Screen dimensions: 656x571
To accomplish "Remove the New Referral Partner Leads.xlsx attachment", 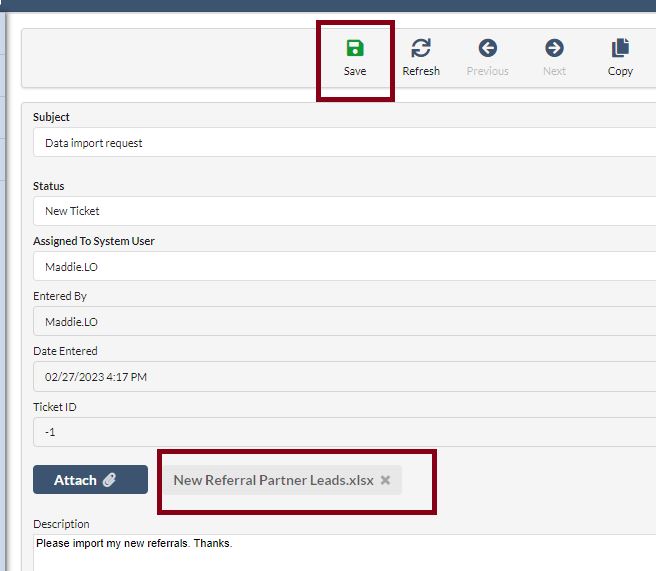I will [x=385, y=480].
